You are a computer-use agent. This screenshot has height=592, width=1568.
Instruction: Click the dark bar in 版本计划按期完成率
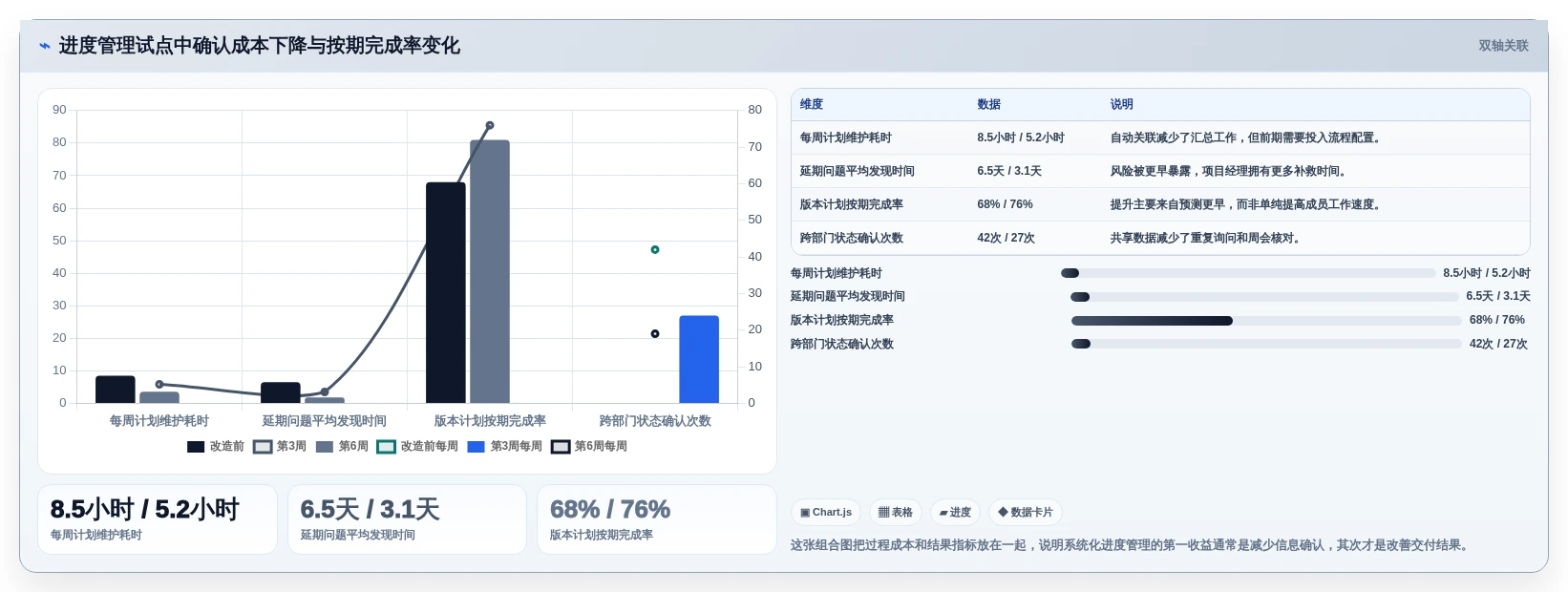[446, 292]
